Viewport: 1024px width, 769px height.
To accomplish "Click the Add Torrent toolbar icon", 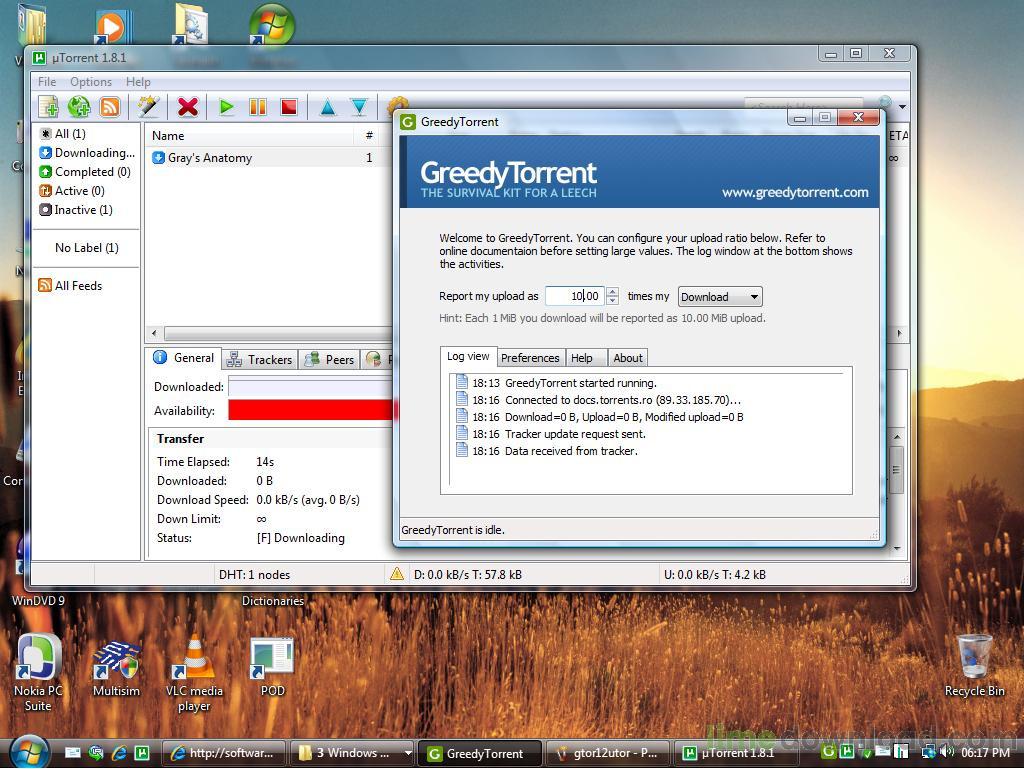I will pyautogui.click(x=48, y=107).
